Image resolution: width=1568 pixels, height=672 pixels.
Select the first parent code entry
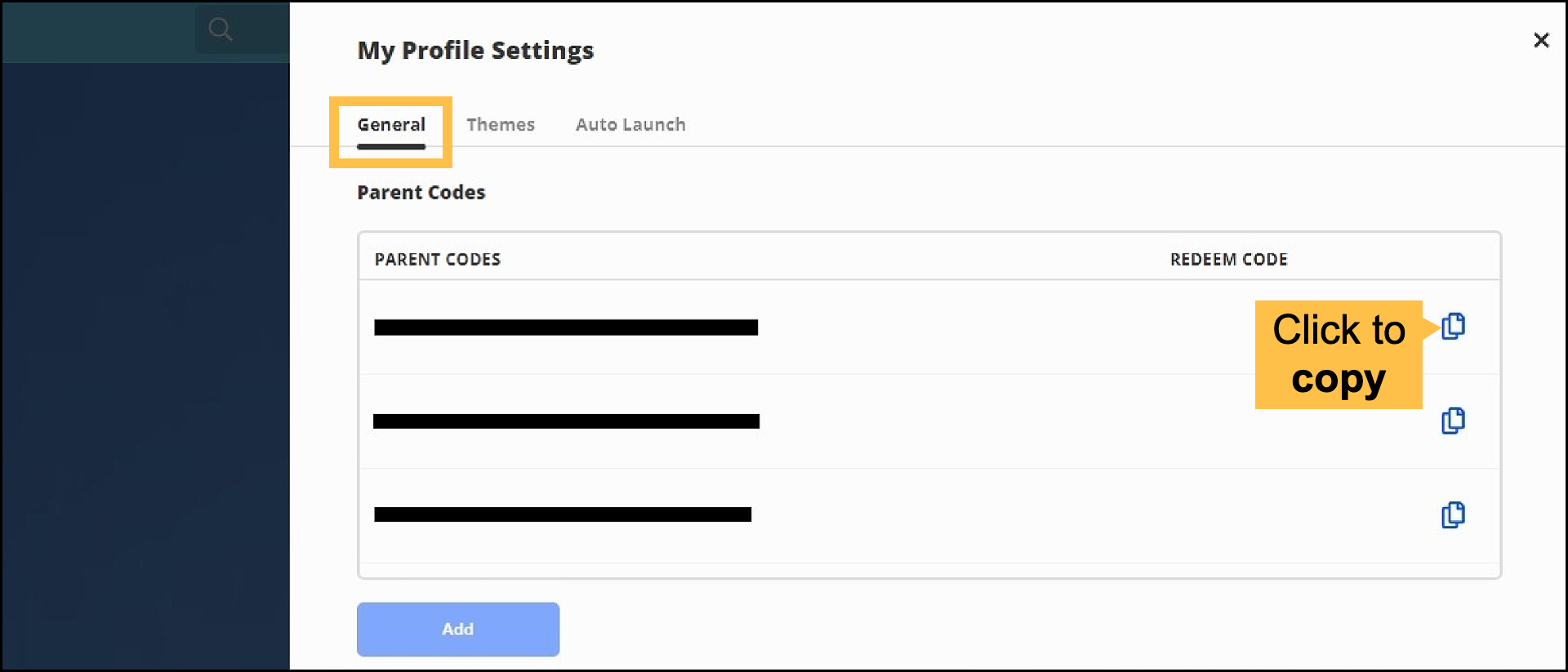coord(566,327)
